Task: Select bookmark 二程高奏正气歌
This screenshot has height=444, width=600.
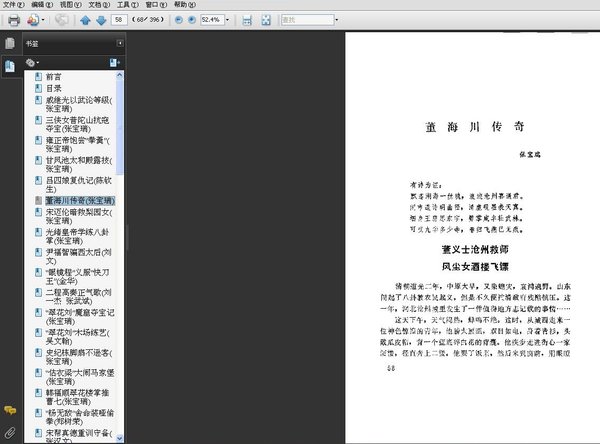Action: tap(78, 297)
